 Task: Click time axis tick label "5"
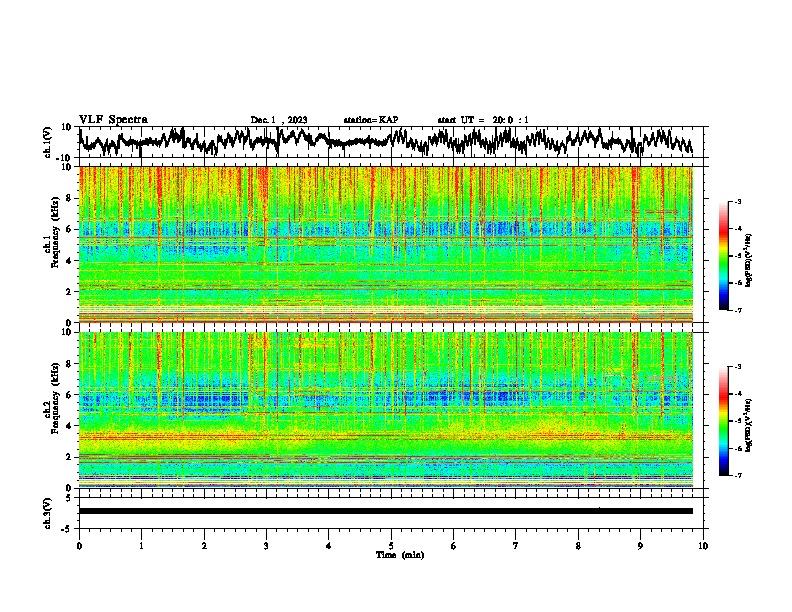point(391,546)
